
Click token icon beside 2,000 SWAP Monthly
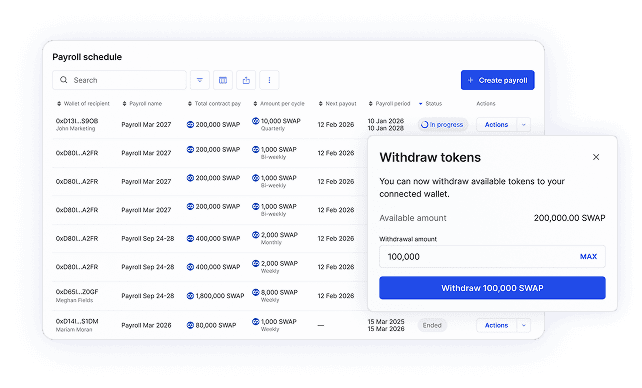tap(255, 235)
